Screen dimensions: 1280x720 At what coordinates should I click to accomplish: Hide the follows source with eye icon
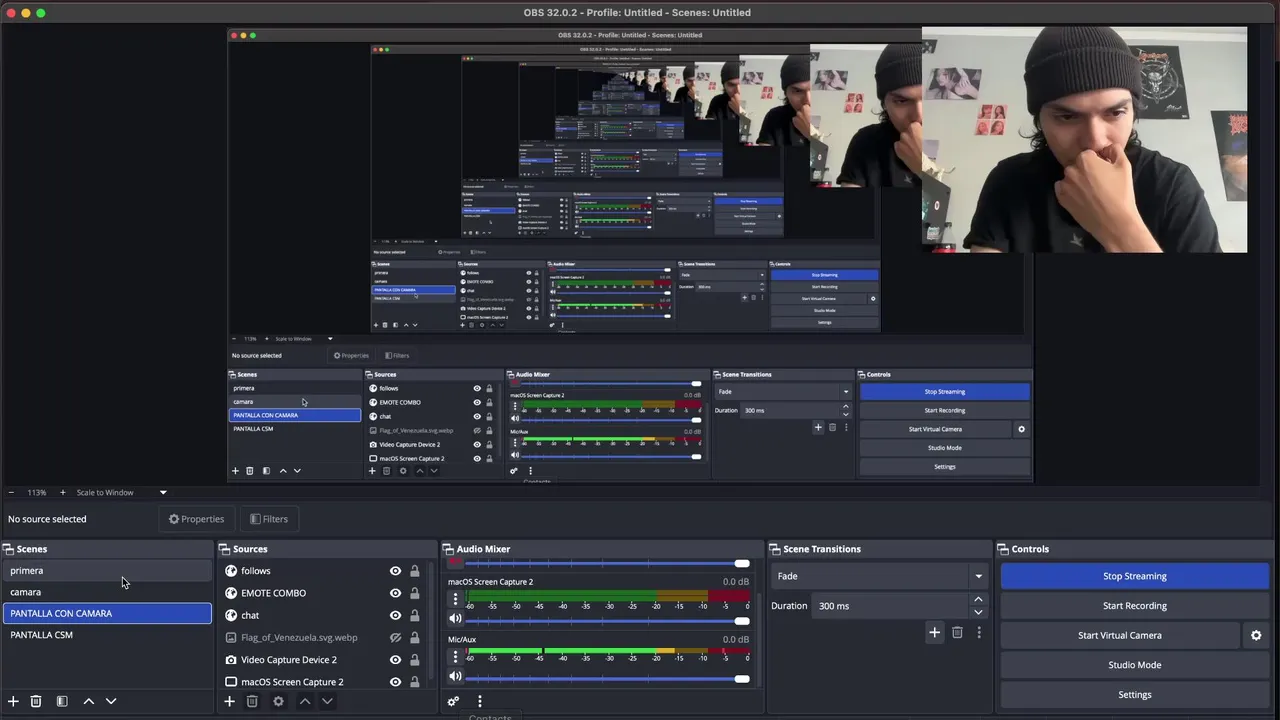tap(395, 571)
